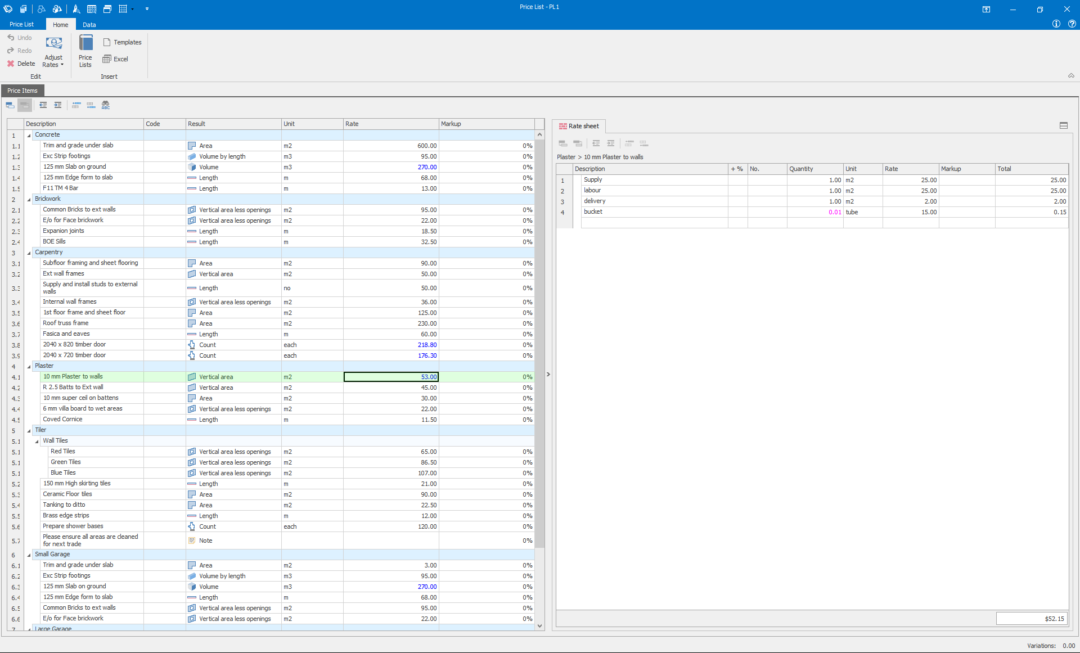
Task: Click the collapse rows icon in Price Items toolbar
Action: 58,104
